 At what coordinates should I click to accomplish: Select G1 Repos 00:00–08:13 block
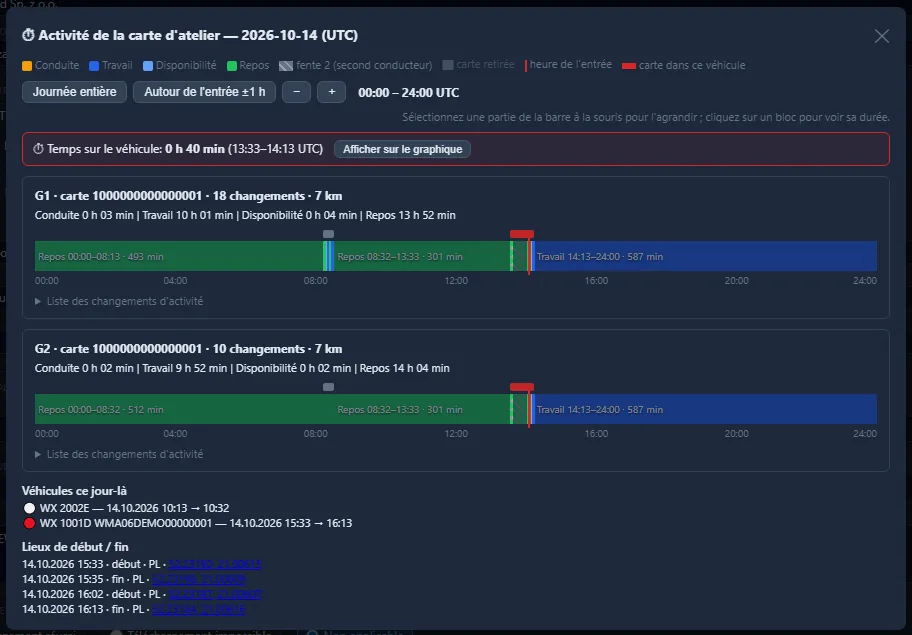pos(179,256)
